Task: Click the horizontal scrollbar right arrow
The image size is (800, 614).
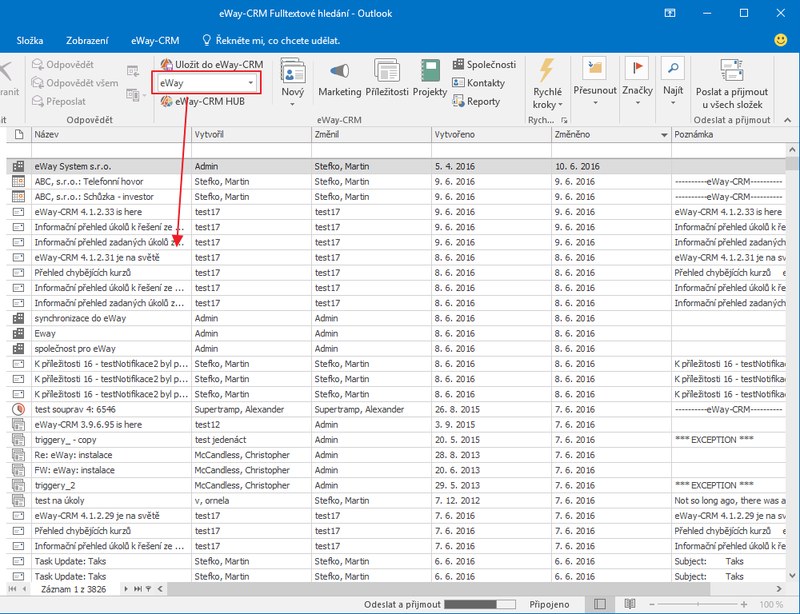Action: click(779, 589)
